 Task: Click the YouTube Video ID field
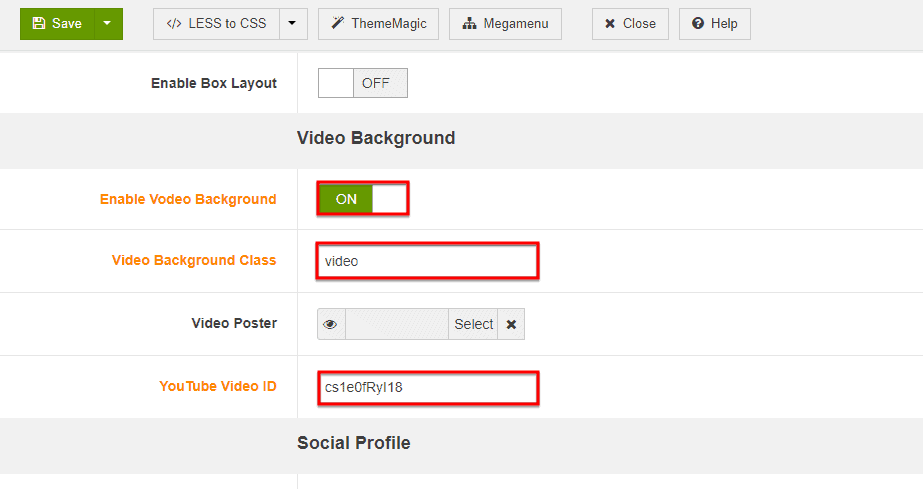click(428, 387)
